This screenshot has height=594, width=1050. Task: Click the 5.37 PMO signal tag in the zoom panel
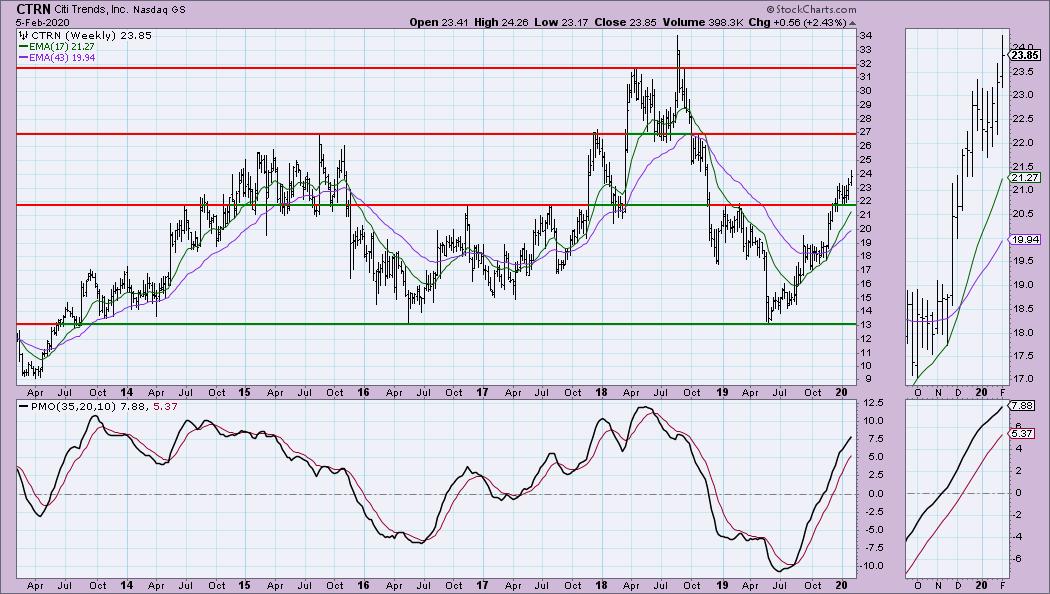pyautogui.click(x=1023, y=433)
